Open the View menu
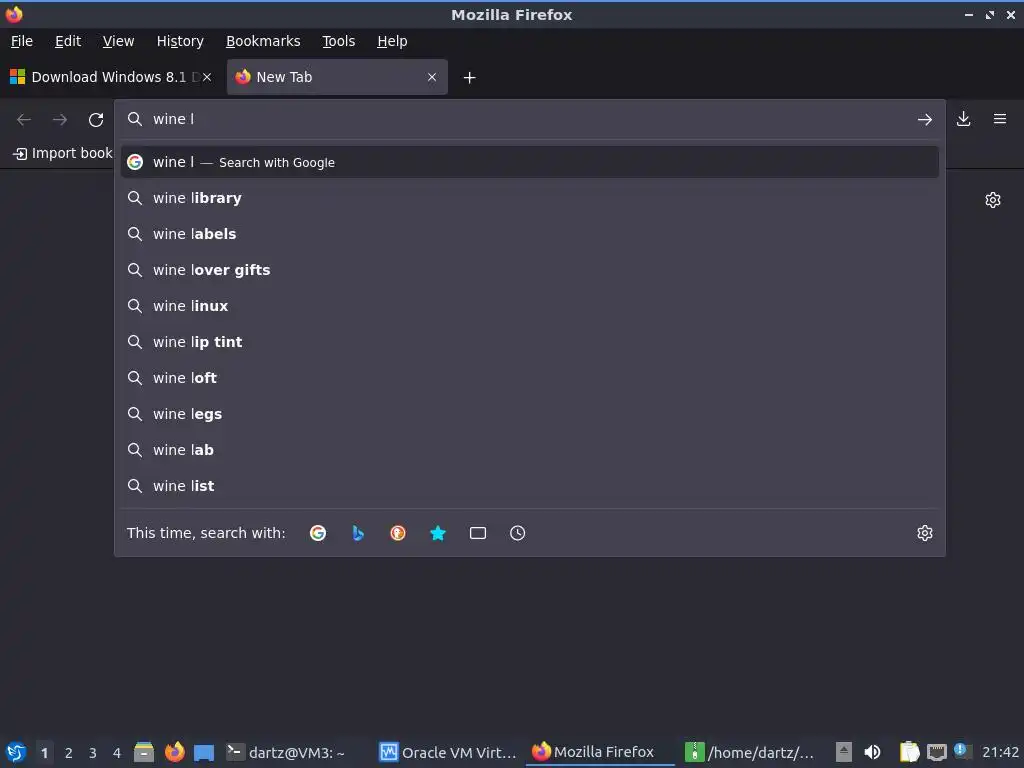1024x768 pixels. [x=118, y=41]
